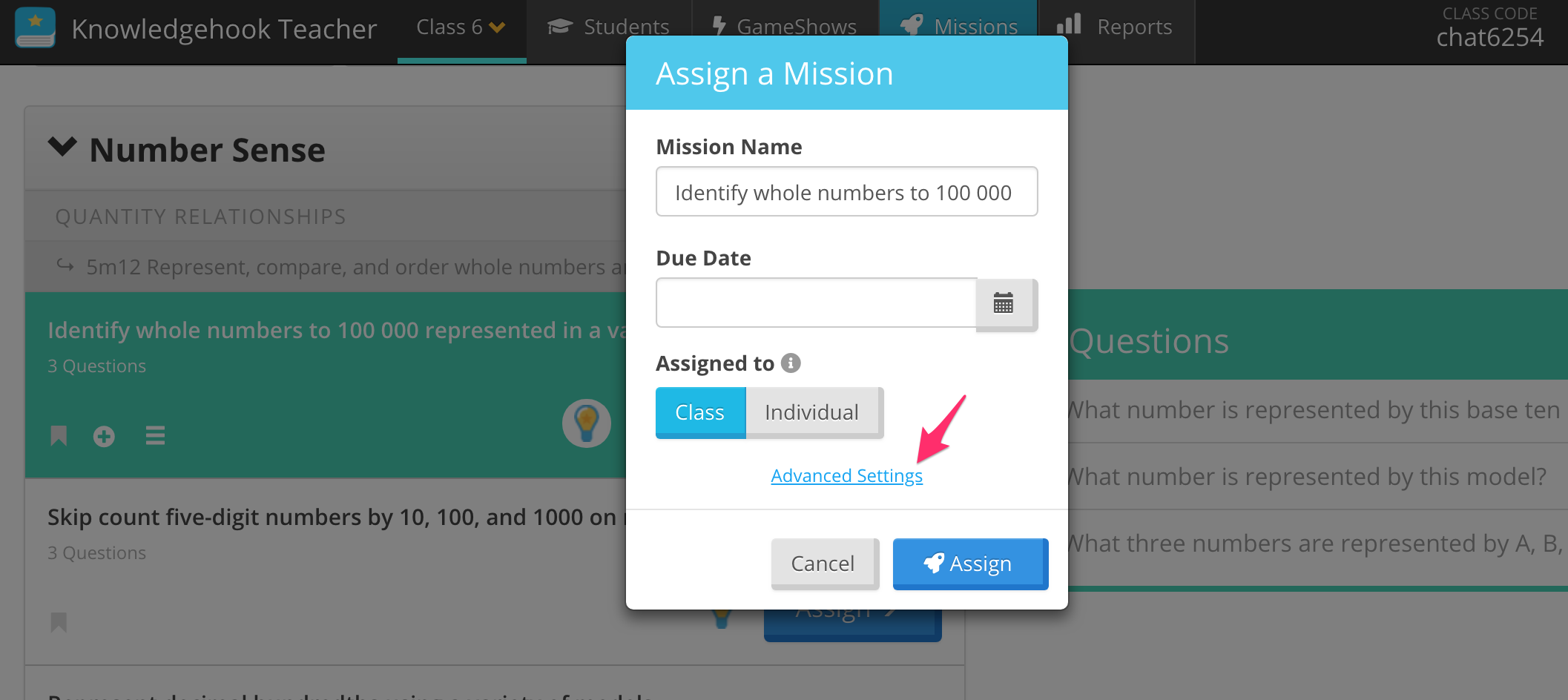Open the list menu icon in green card

point(155,435)
